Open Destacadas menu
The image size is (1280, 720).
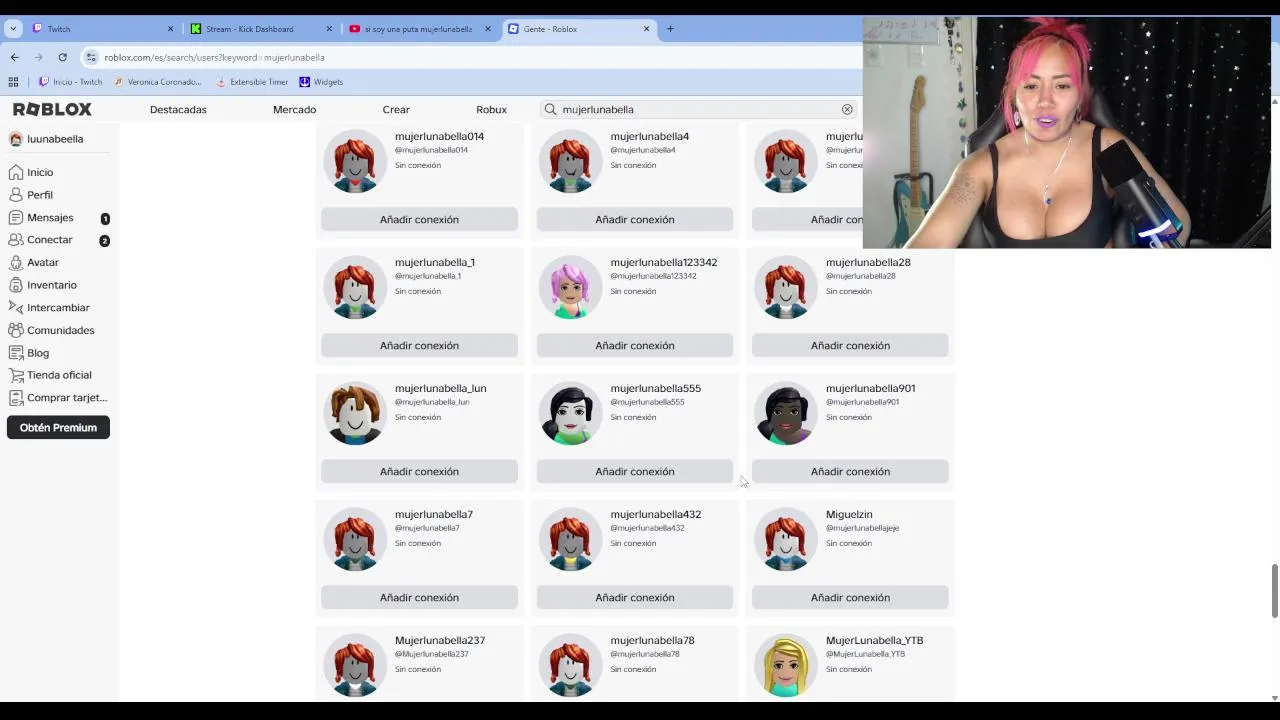point(178,109)
